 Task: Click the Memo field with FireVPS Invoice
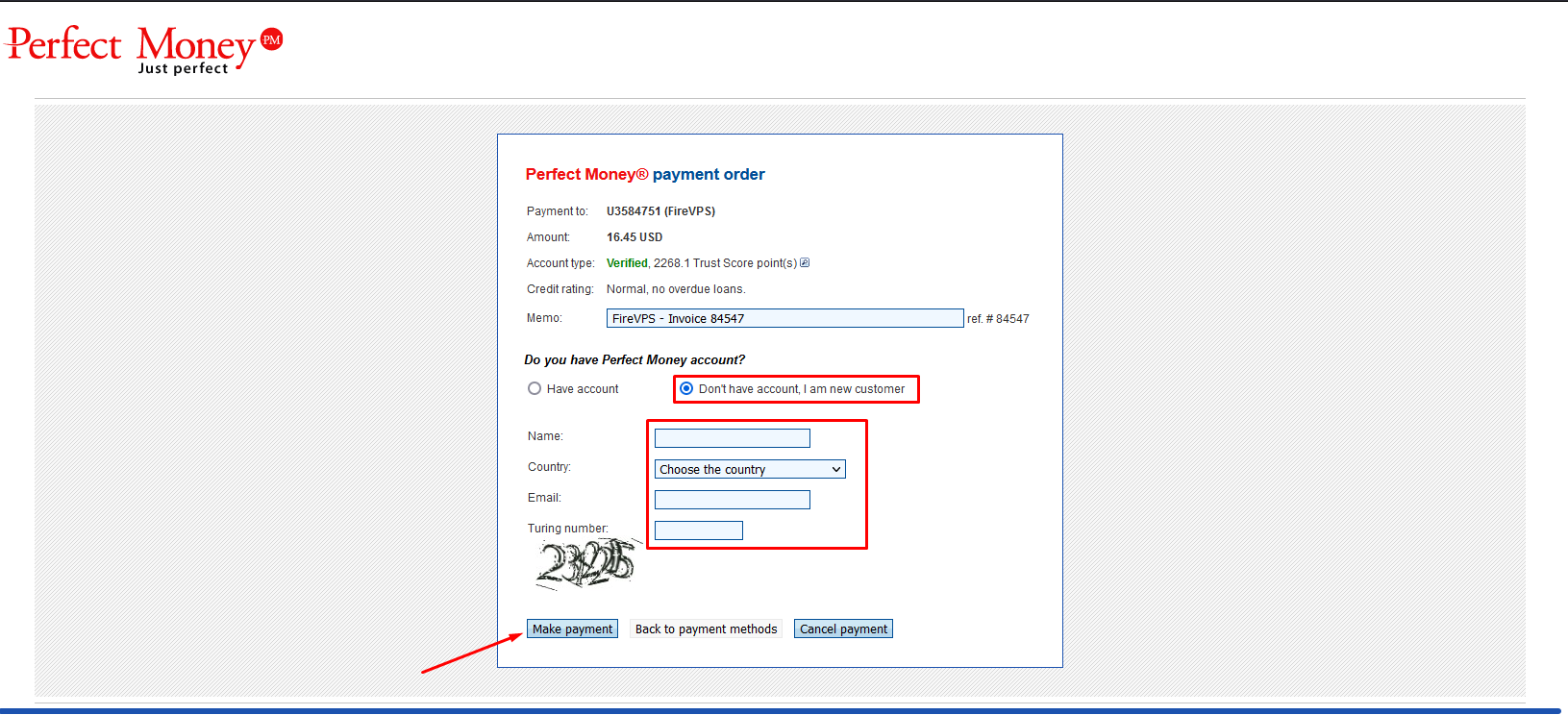point(784,318)
